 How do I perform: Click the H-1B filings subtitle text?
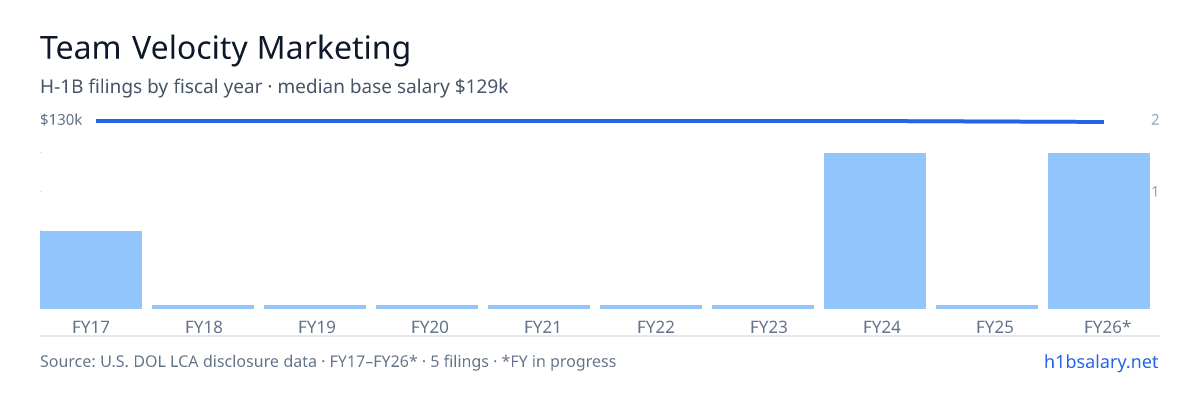(275, 87)
